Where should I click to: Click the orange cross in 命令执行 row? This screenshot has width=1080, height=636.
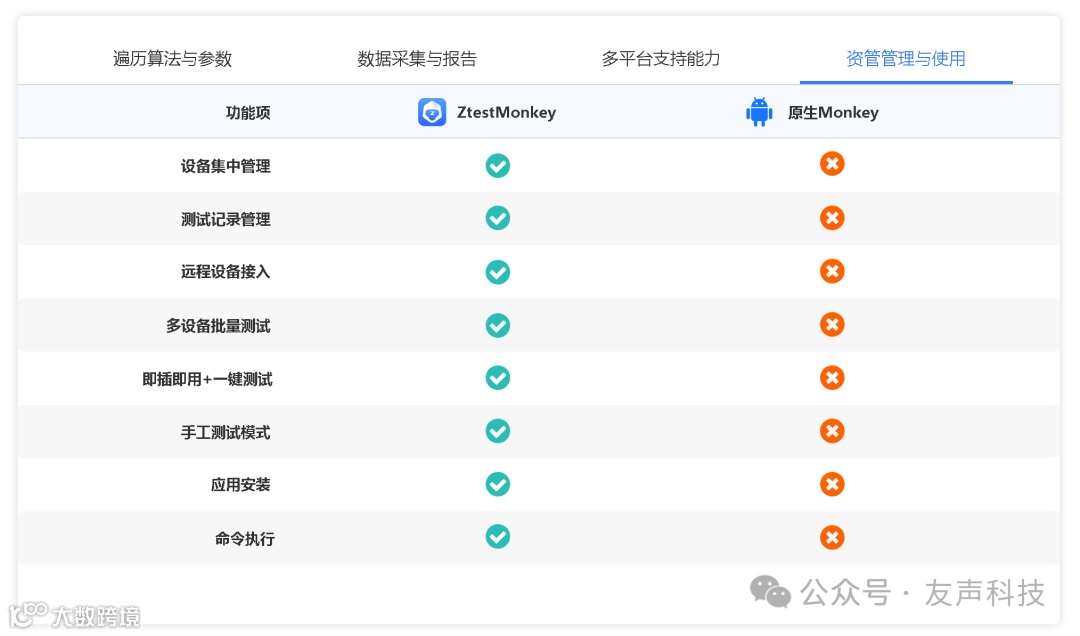[x=832, y=537]
